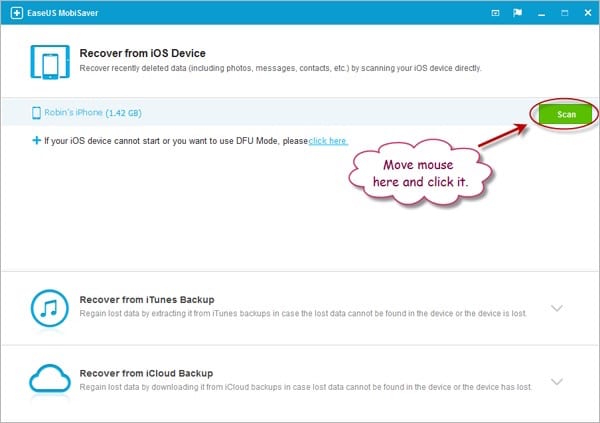Click the plus icon beside DFU Mode text
600x423 pixels.
(36, 140)
